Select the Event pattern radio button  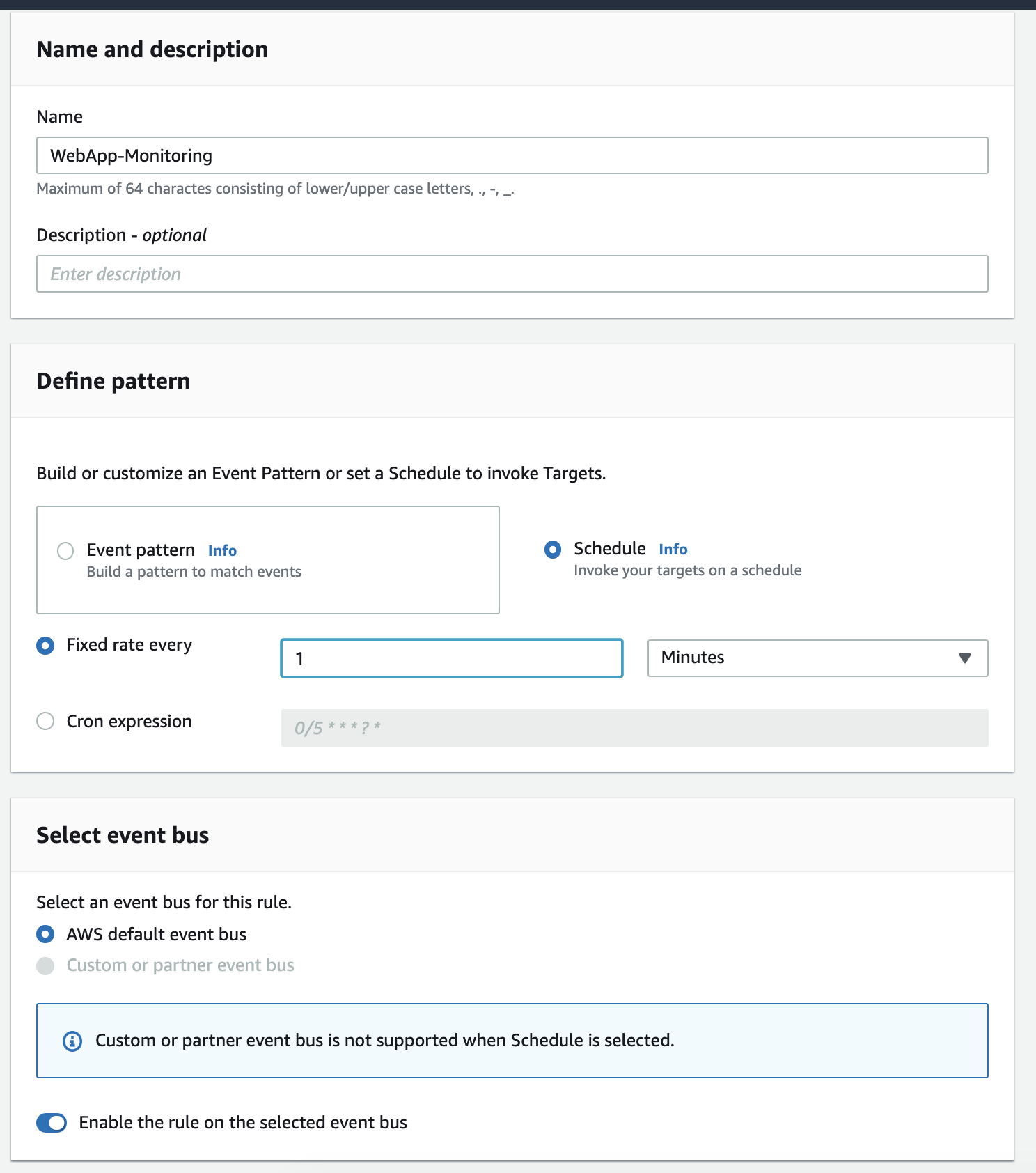(x=65, y=551)
